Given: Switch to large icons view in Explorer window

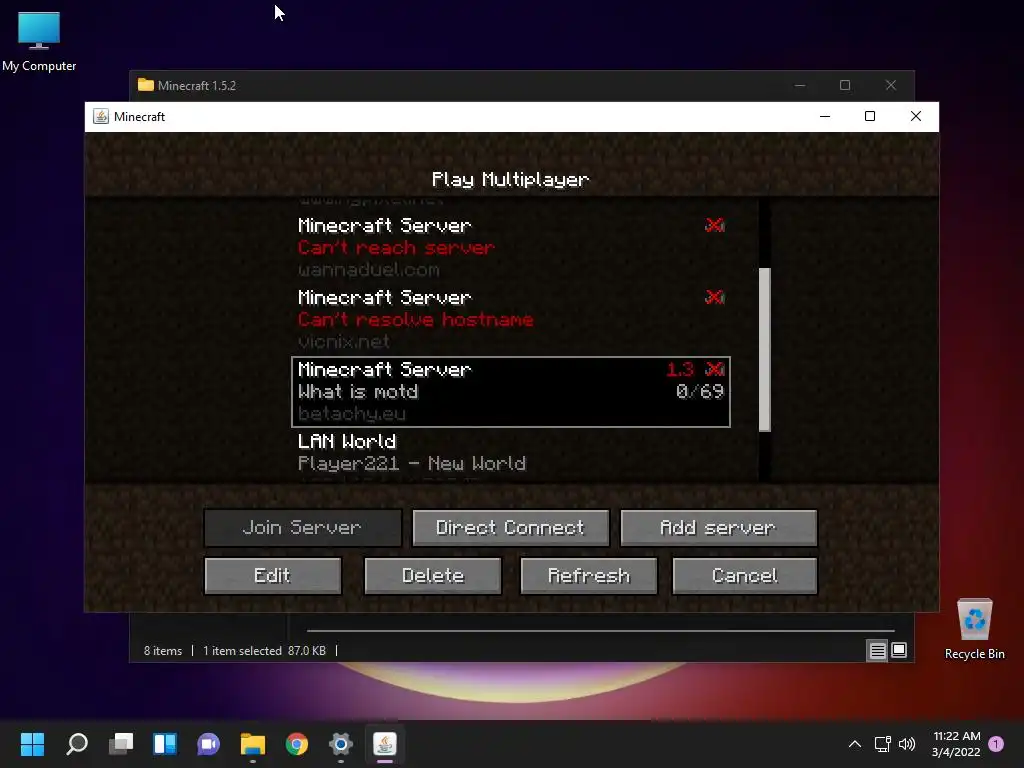Looking at the screenshot, I should (899, 650).
